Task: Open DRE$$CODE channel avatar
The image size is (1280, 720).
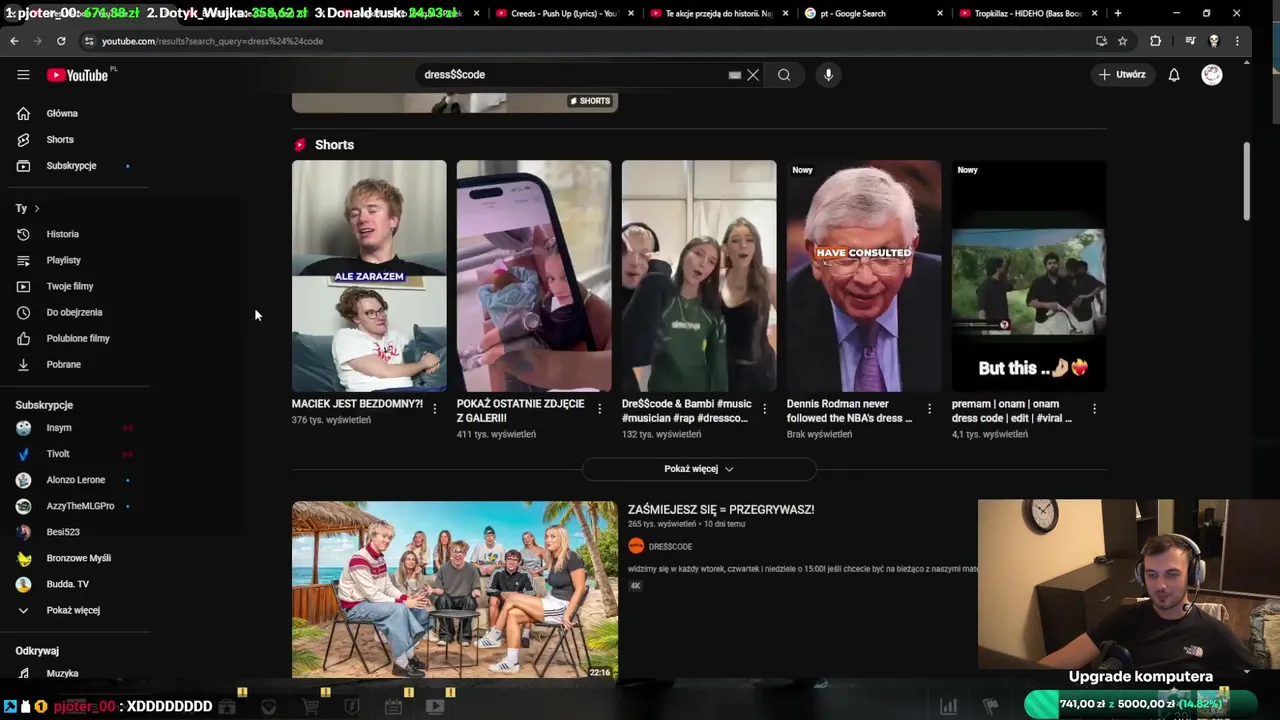Action: coord(636,546)
